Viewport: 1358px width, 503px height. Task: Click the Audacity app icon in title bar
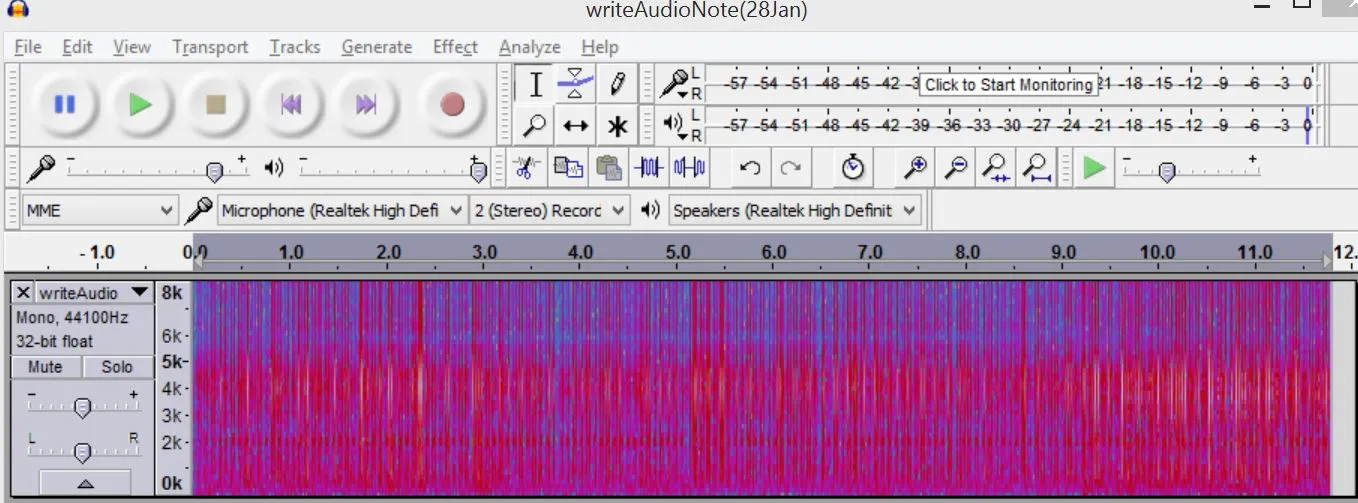[x=17, y=8]
